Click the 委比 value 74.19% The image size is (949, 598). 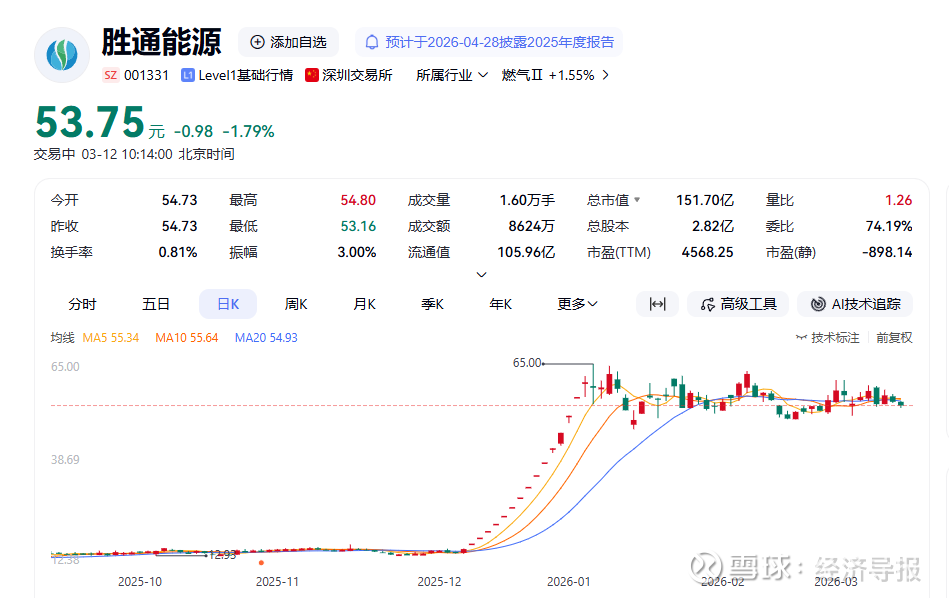click(888, 226)
